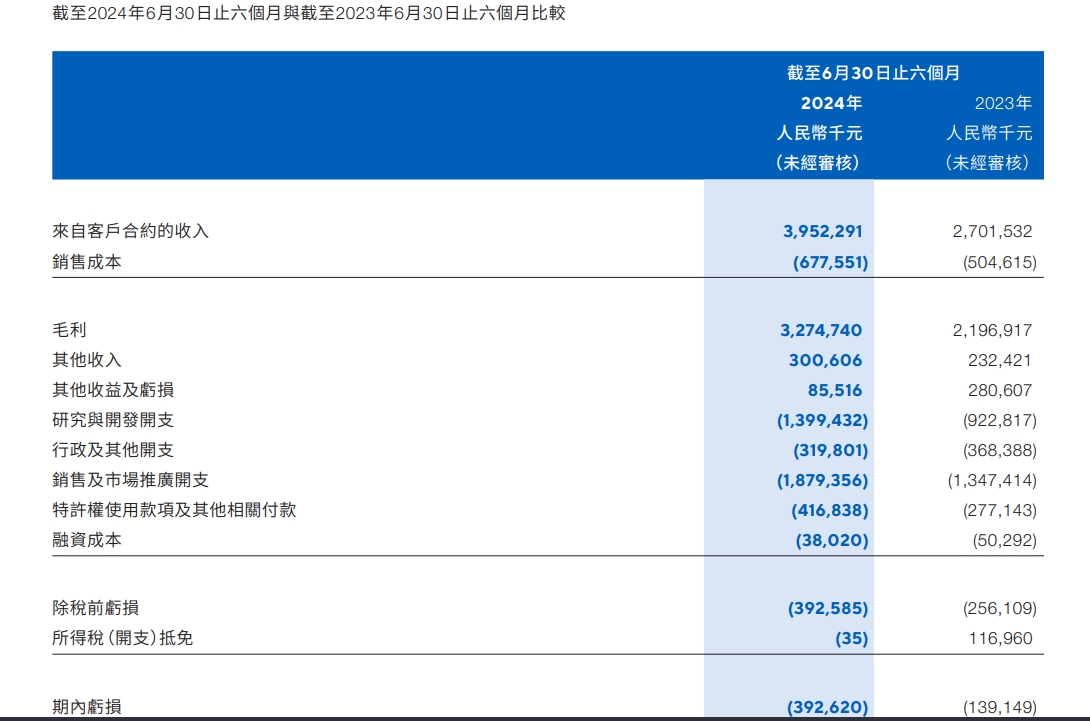
Task: Click the 銷售及市場推廣開支 row label
Action: pos(131,480)
